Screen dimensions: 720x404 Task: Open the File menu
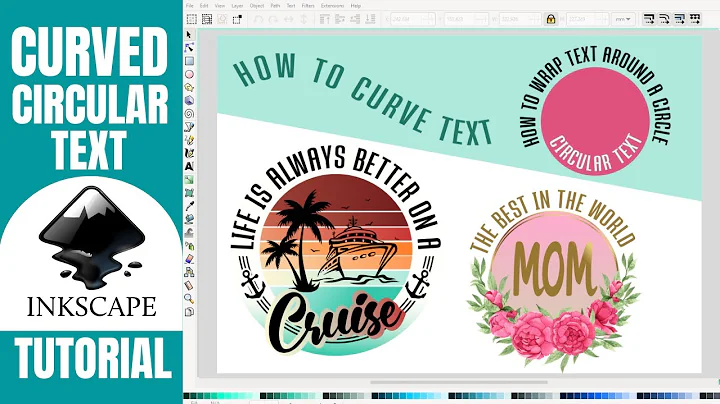190,6
